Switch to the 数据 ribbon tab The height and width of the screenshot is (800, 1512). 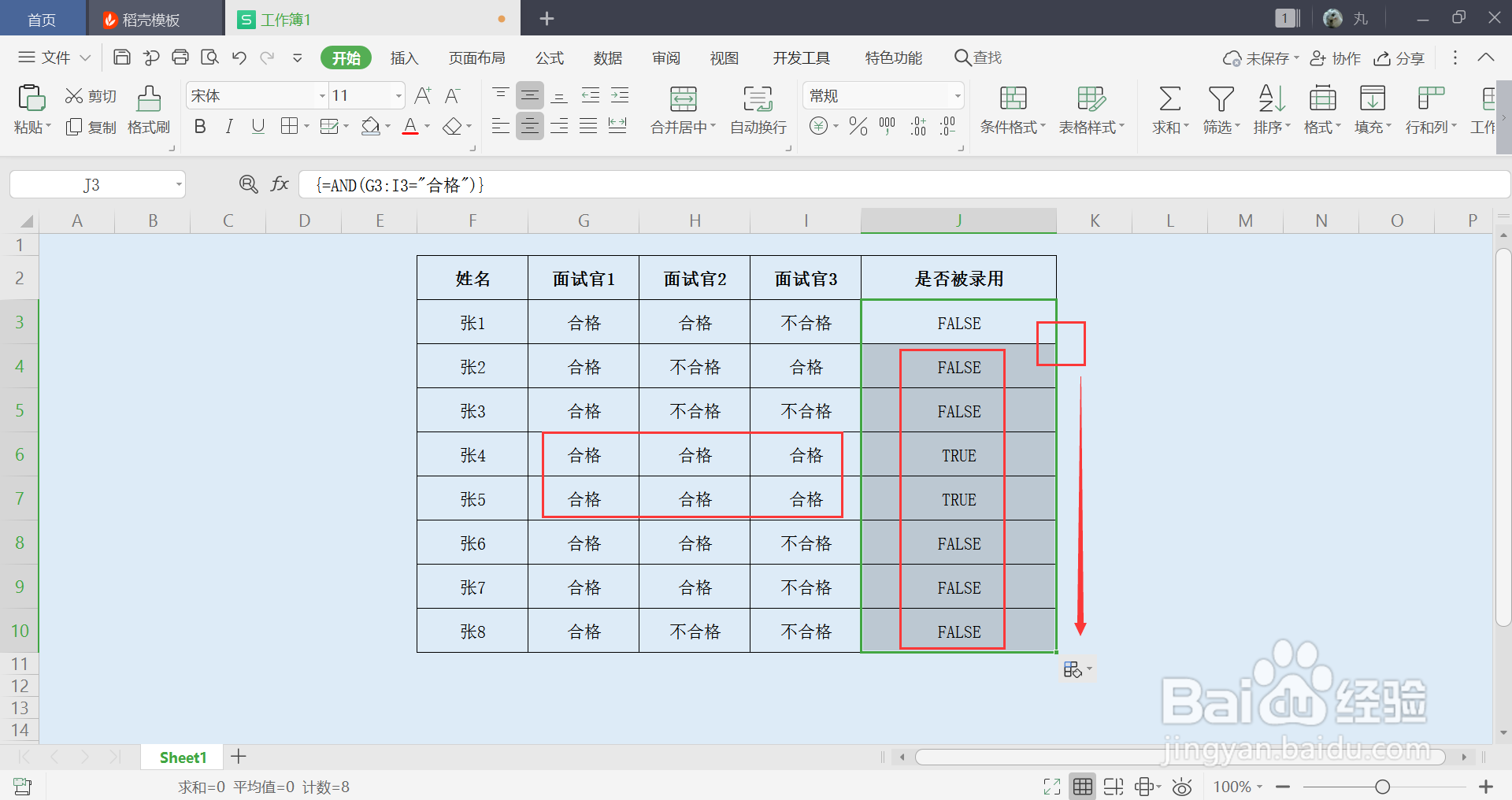pos(607,57)
